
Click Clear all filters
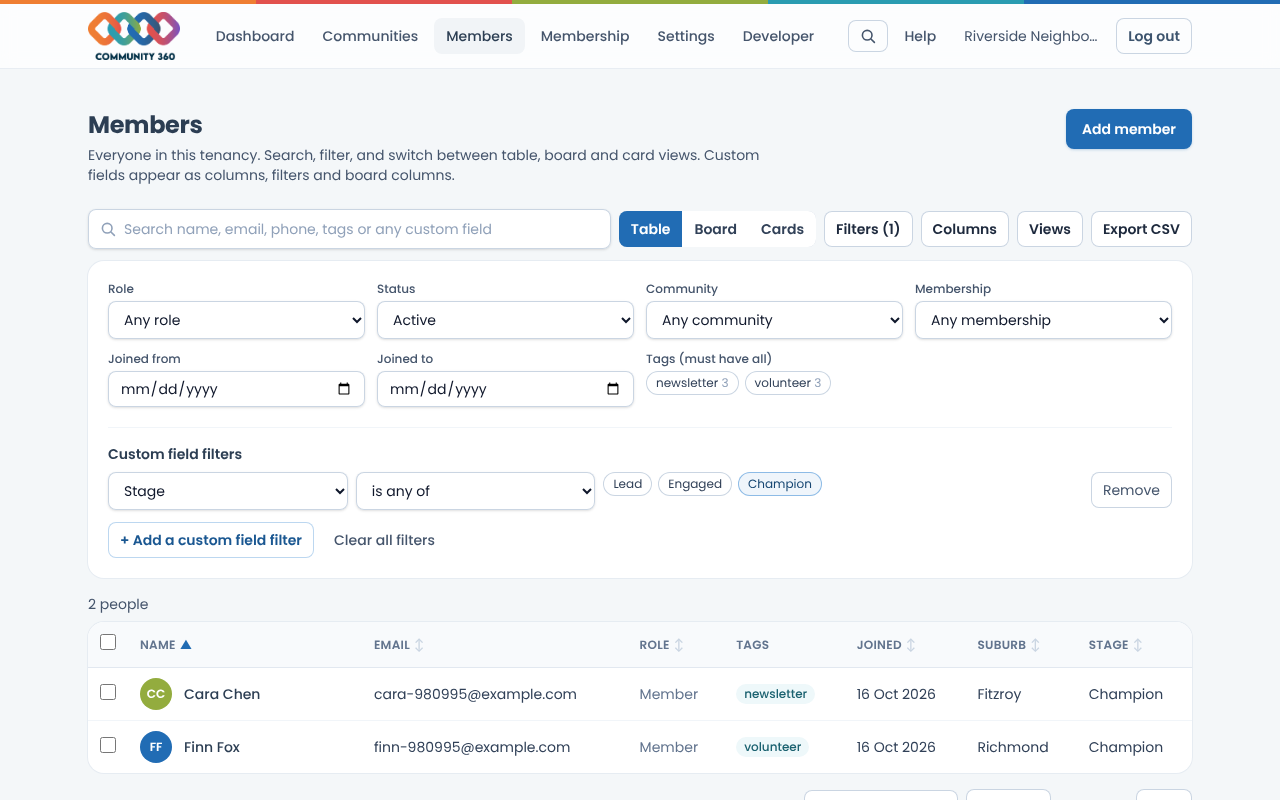[384, 540]
